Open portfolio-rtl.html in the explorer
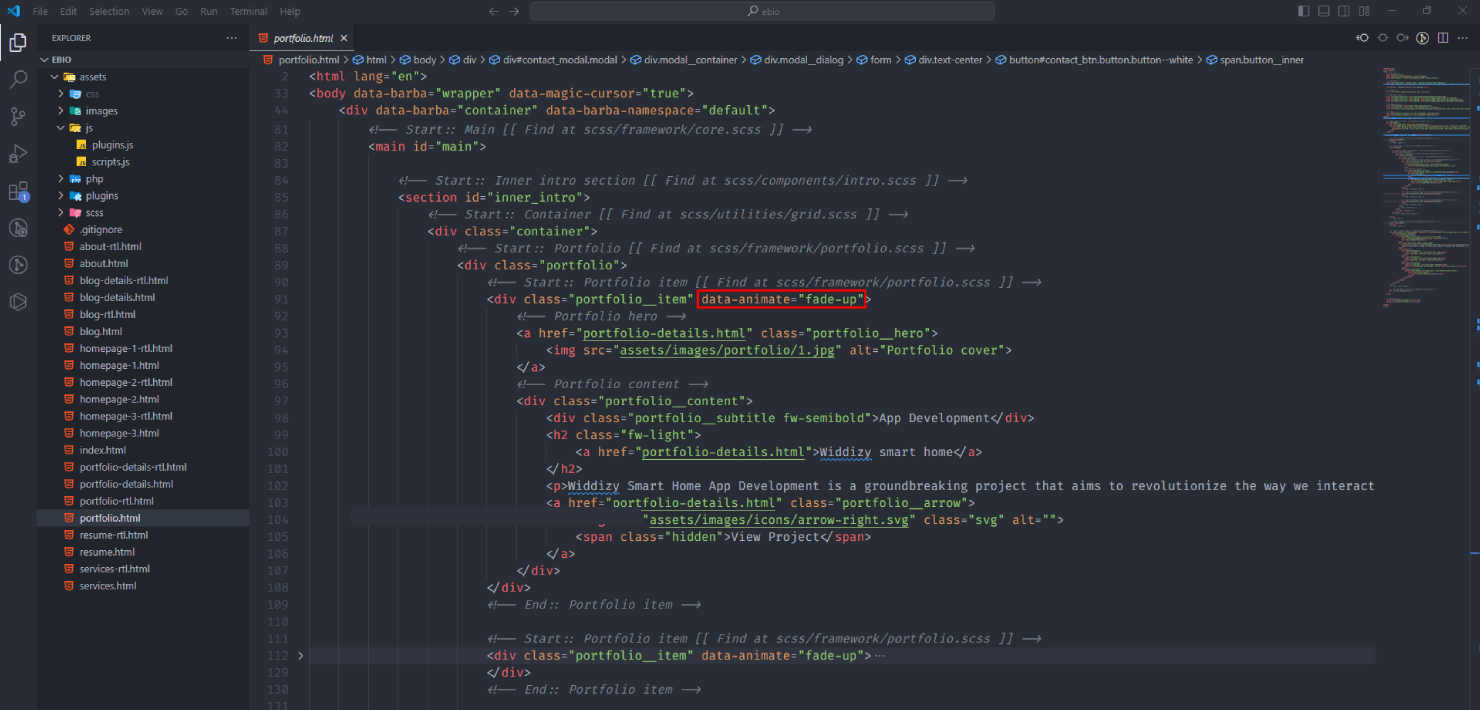The height and width of the screenshot is (710, 1480). click(x=116, y=501)
